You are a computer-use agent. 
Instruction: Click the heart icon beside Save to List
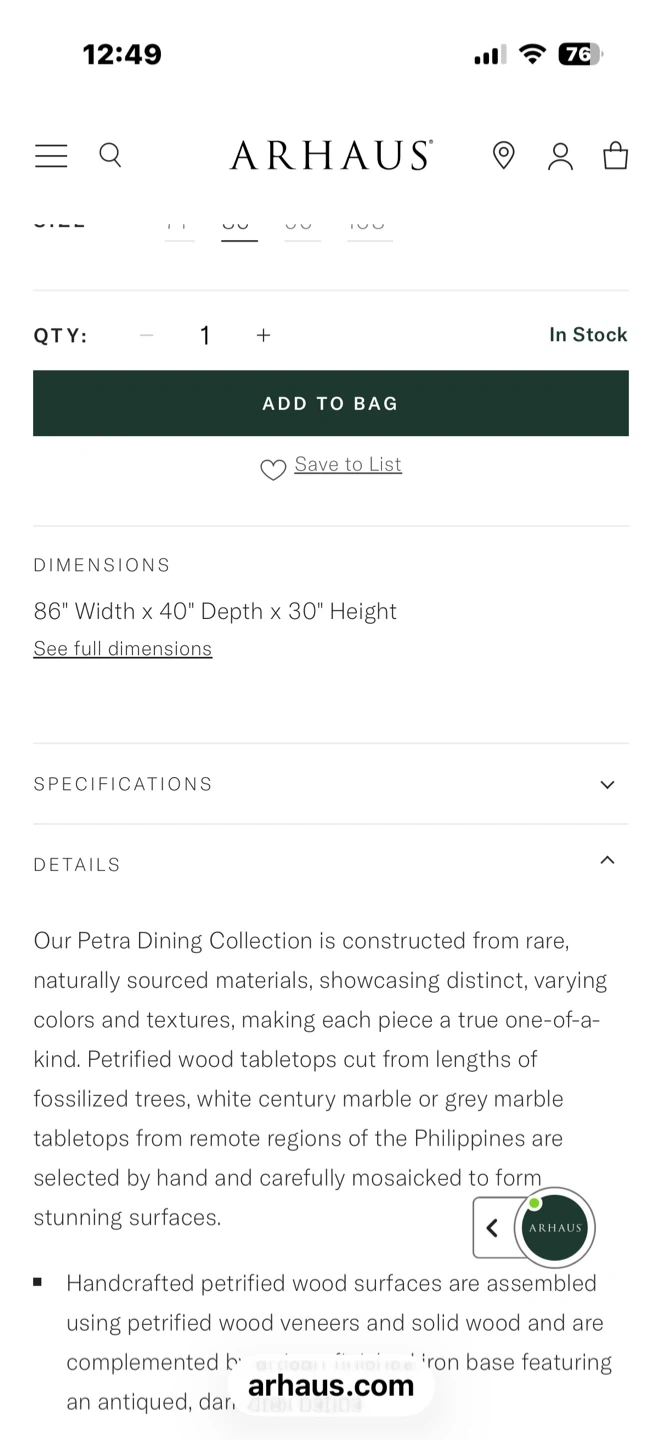[x=273, y=469]
